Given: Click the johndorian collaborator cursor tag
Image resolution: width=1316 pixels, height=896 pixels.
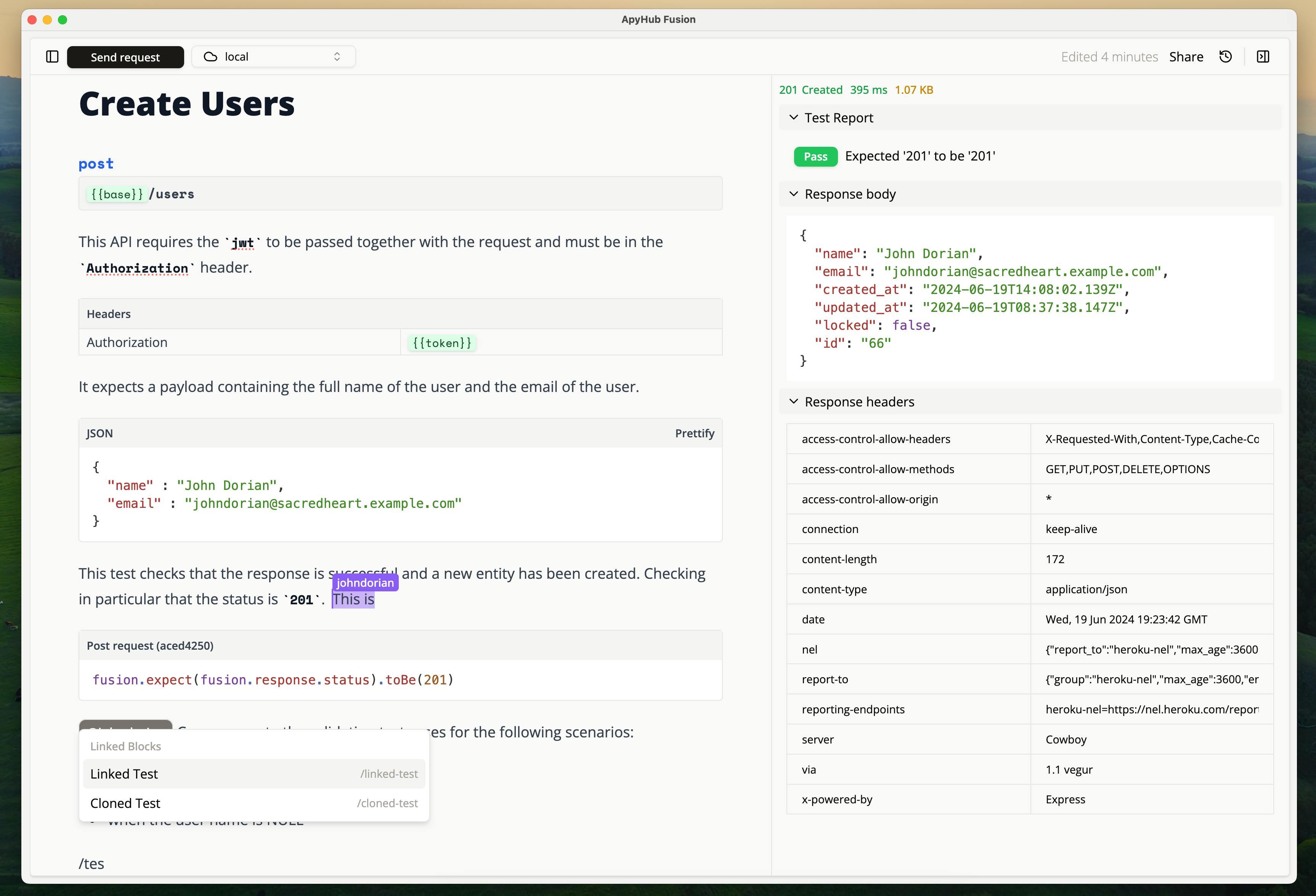Looking at the screenshot, I should click(x=365, y=583).
